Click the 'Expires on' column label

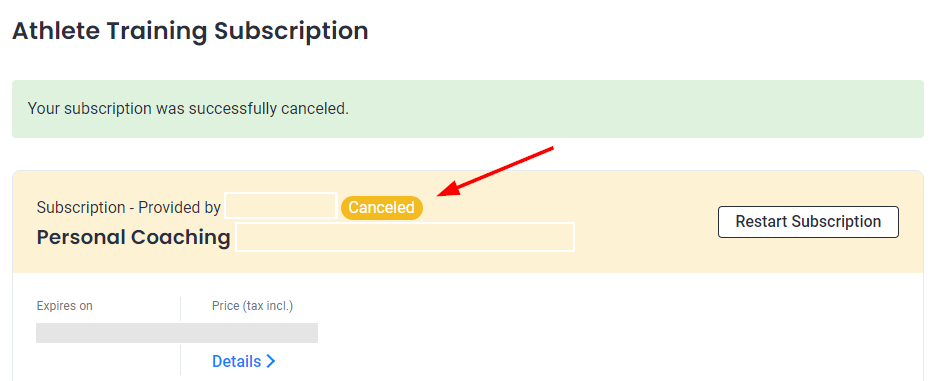click(65, 306)
